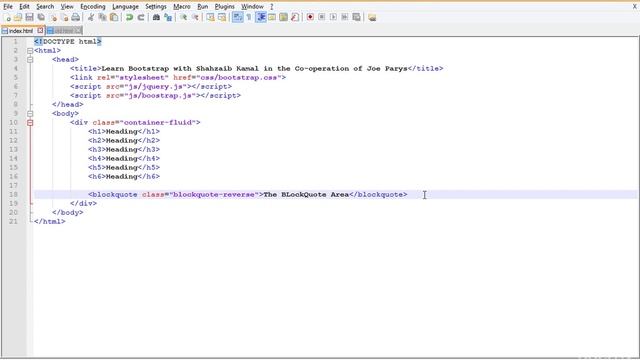Image resolution: width=640 pixels, height=360 pixels.
Task: Click the <h6>Heading</h6> line
Action: coord(124,176)
